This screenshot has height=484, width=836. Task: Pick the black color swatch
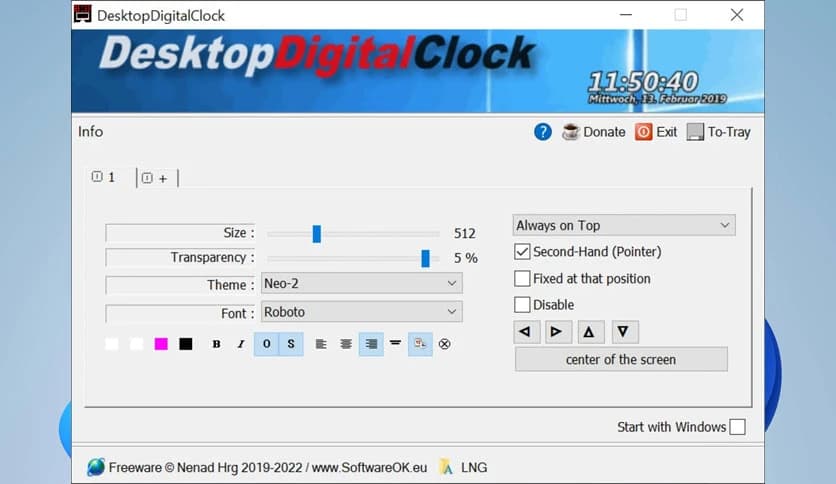click(x=186, y=344)
